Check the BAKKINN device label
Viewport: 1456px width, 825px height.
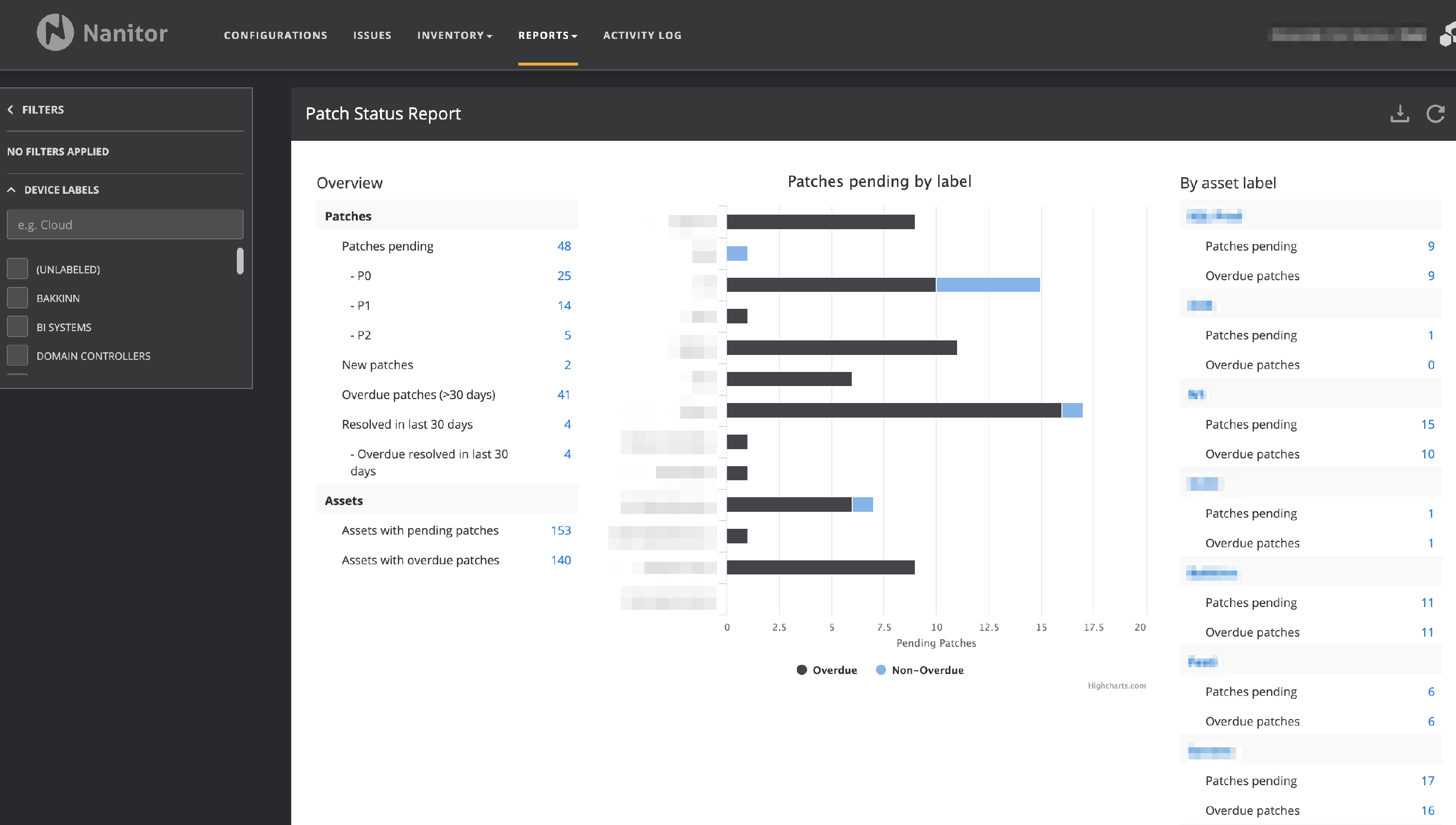click(17, 298)
